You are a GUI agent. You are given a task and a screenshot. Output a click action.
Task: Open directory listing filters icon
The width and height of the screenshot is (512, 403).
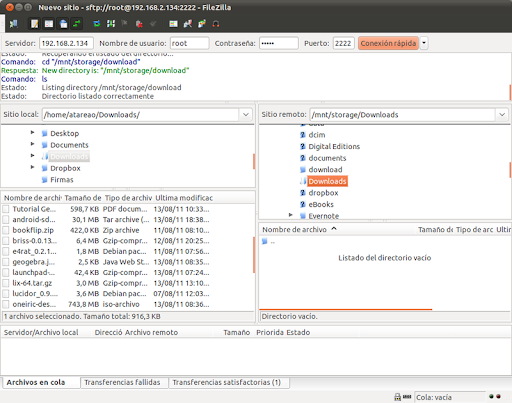click(173, 24)
